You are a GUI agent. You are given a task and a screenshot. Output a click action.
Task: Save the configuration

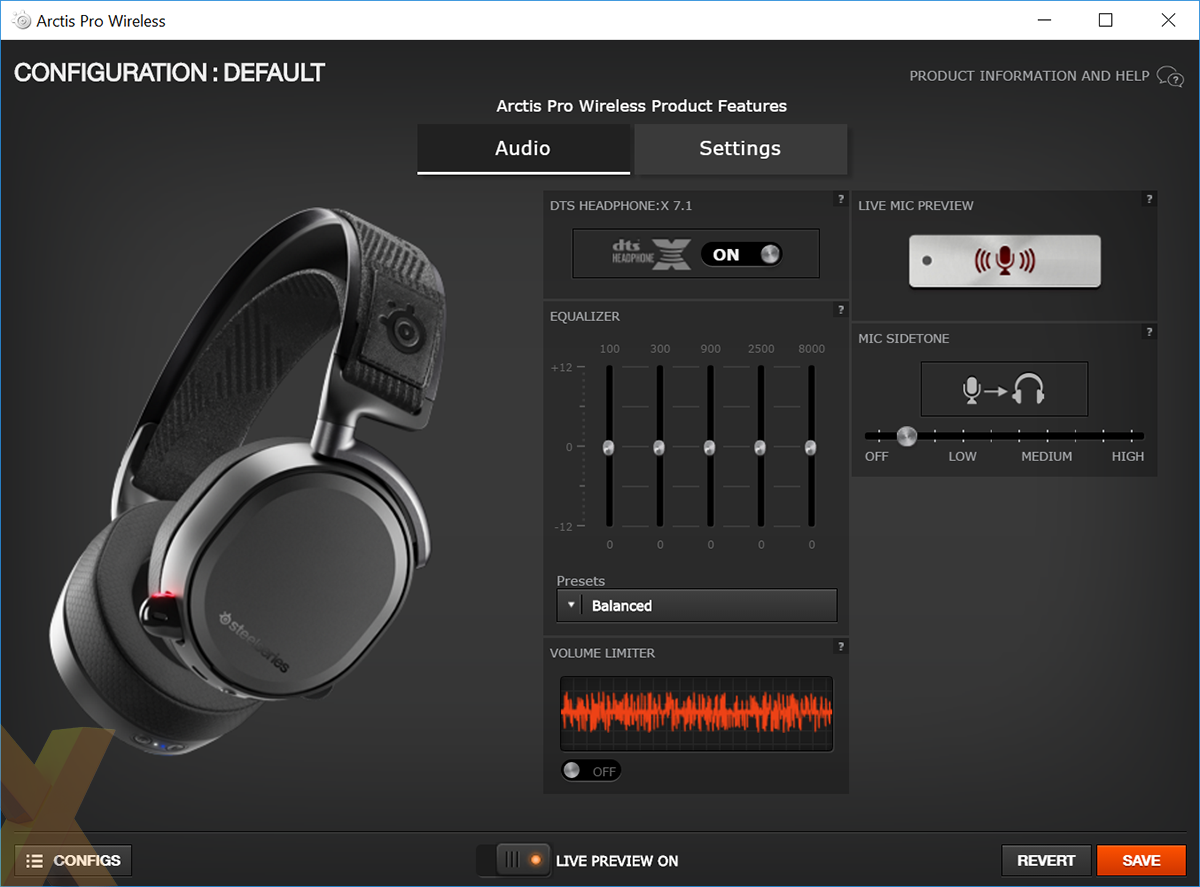pyautogui.click(x=1141, y=860)
